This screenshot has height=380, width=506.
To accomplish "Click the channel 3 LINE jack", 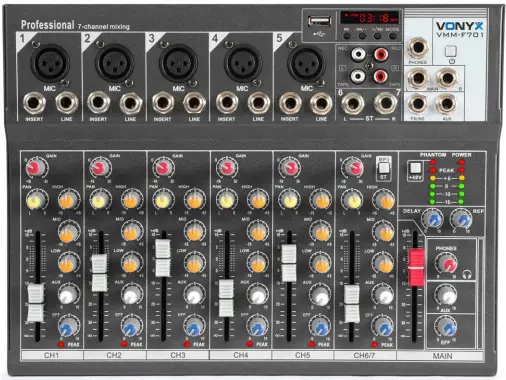I will (x=195, y=103).
